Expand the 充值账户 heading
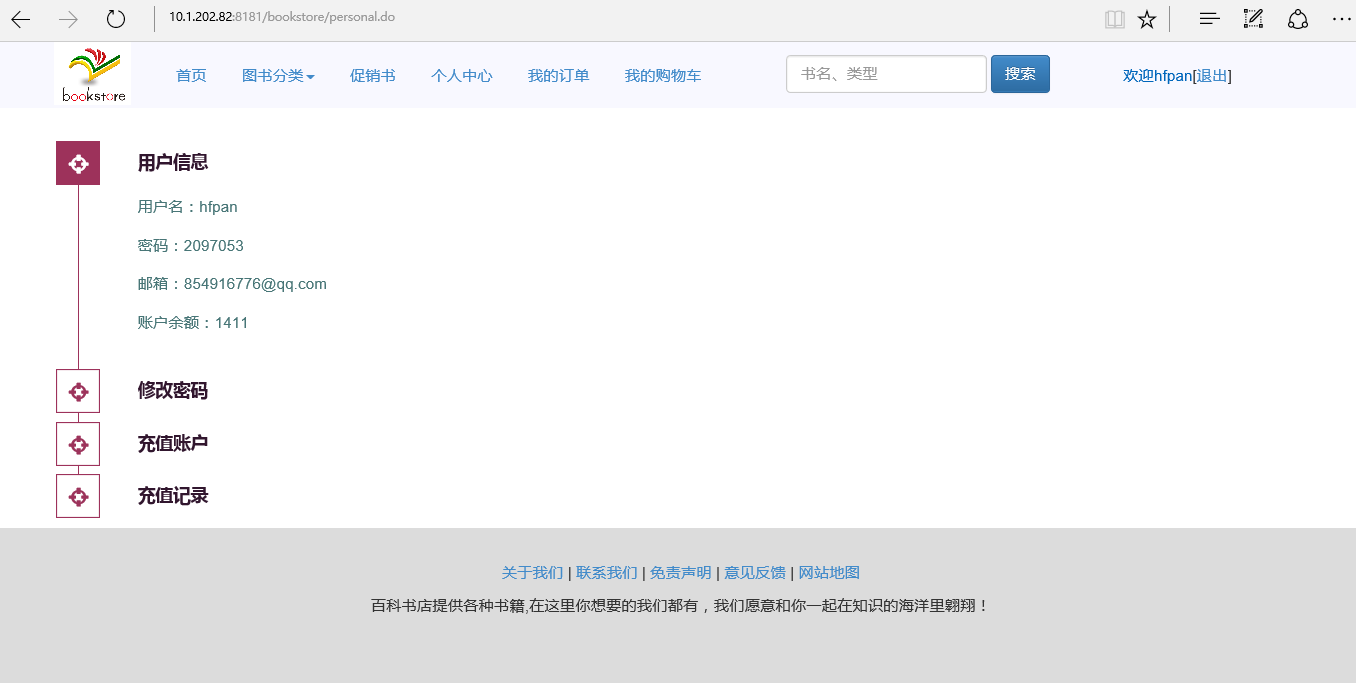Viewport: 1356px width, 683px height. tap(173, 444)
